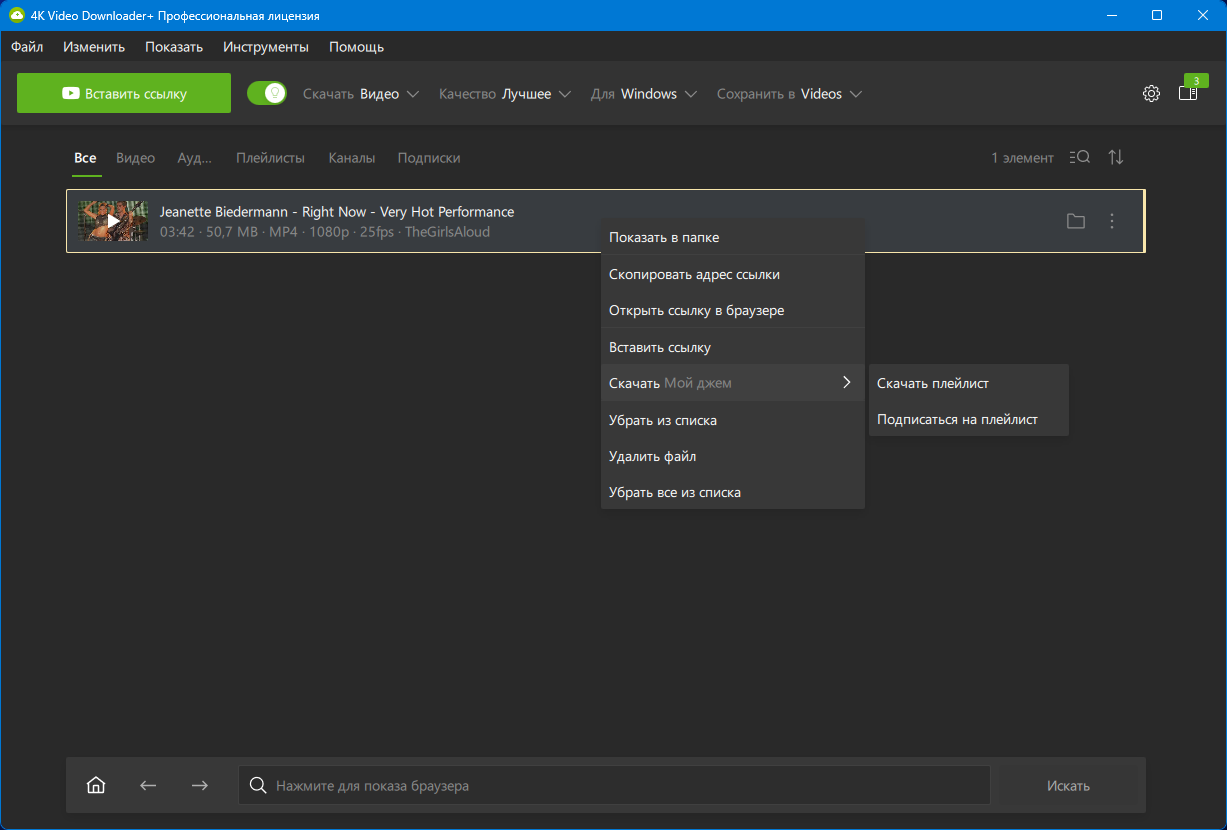This screenshot has width=1227, height=830.
Task: Click the browser back arrow
Action: [148, 785]
